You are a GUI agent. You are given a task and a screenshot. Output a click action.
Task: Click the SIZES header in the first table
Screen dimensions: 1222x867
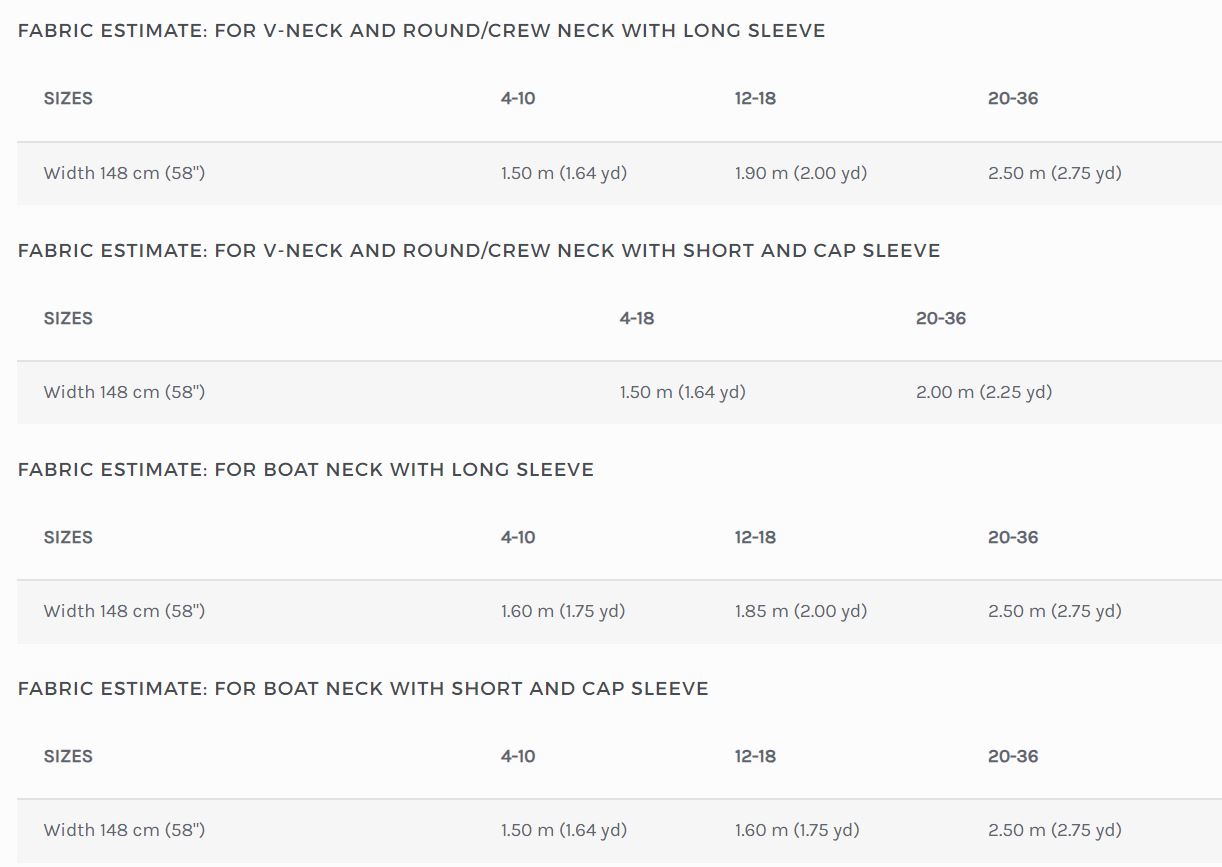tap(68, 98)
